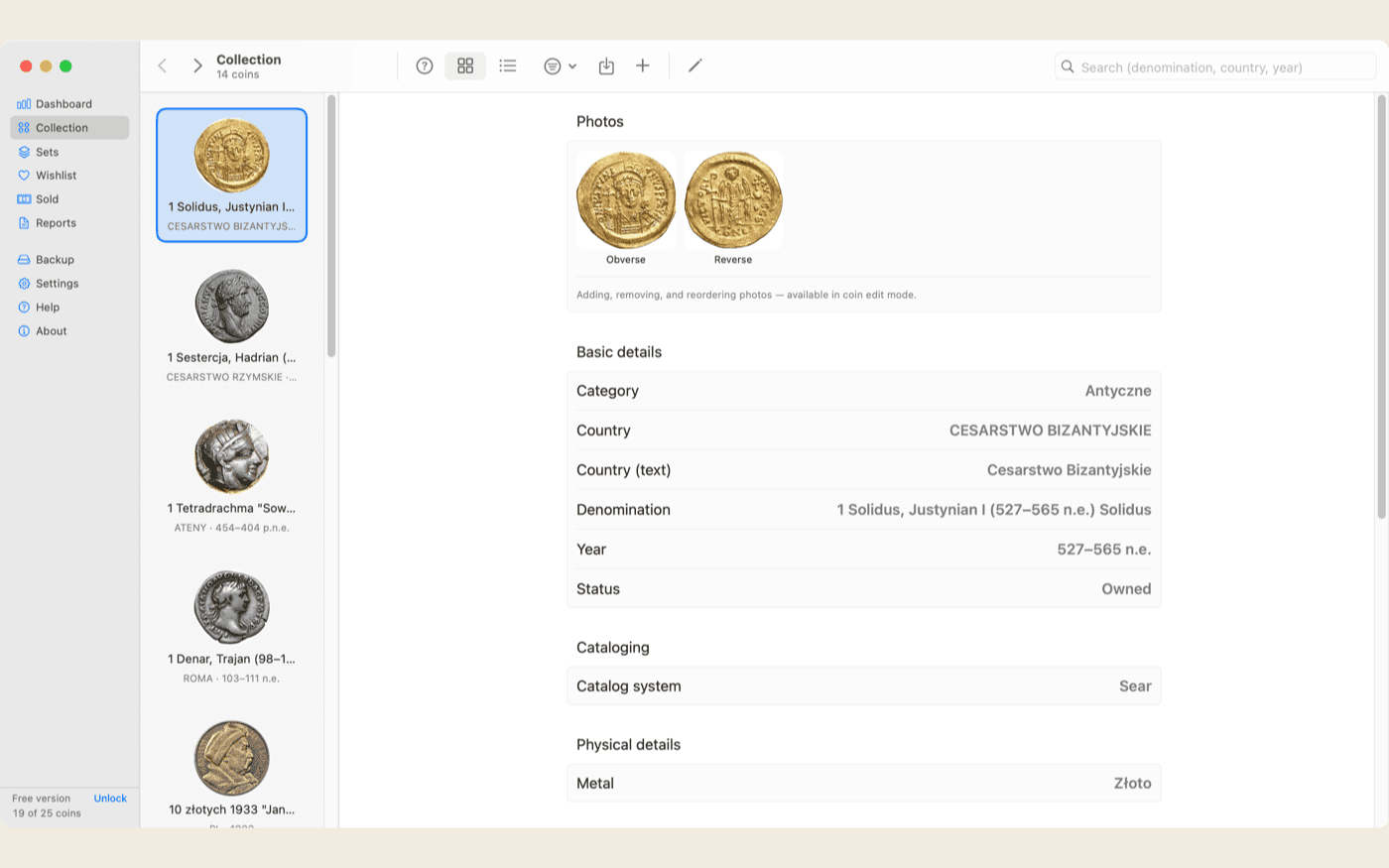Click the Help question icon in sidebar

pos(24,308)
